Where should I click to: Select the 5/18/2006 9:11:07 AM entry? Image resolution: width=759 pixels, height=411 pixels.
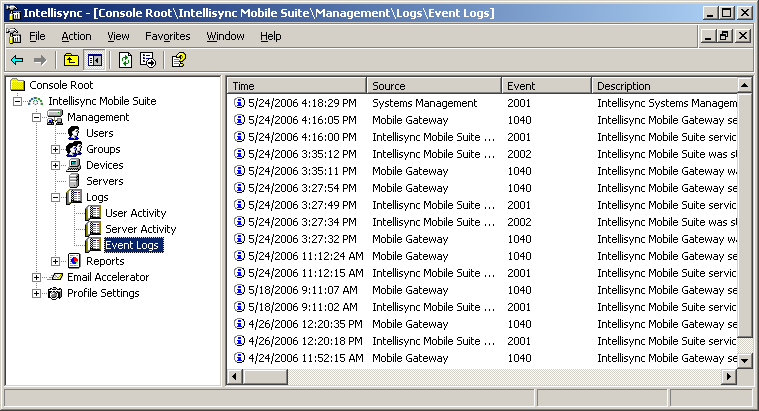[303, 290]
